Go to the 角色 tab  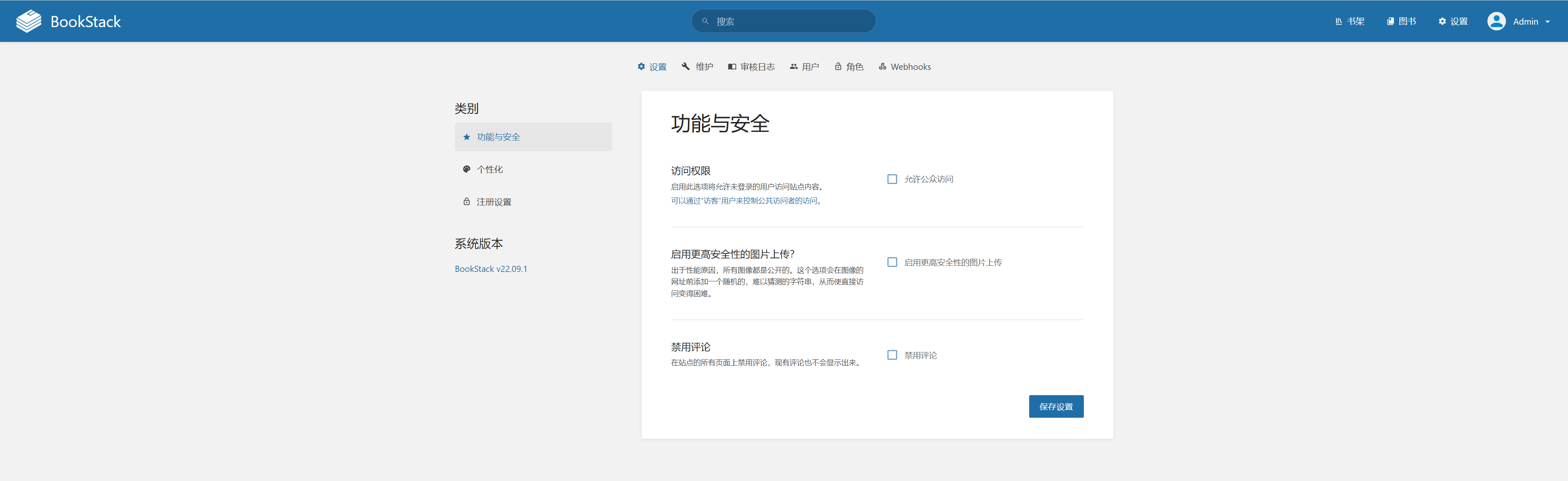click(848, 67)
